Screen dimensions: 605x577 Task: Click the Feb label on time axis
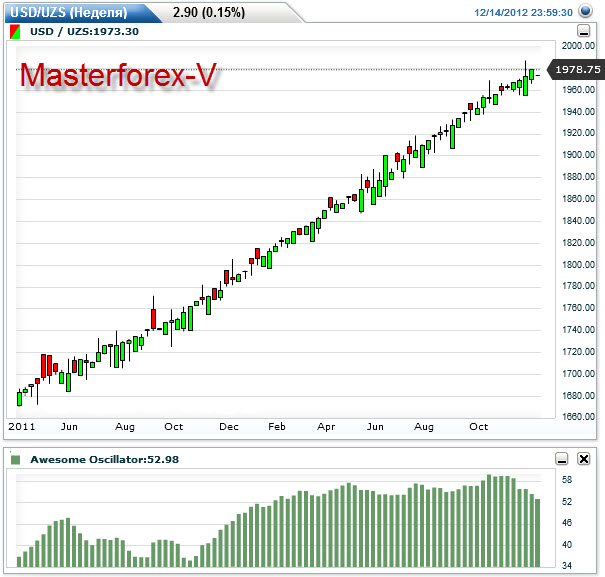coord(277,427)
